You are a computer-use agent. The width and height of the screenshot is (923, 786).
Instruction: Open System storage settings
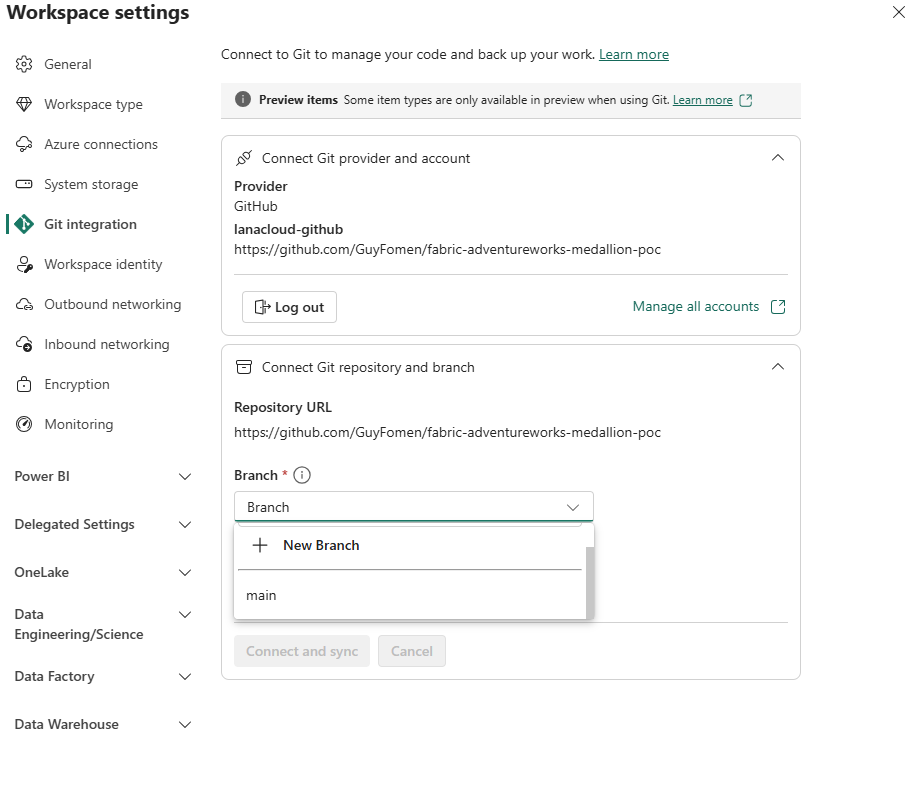(x=91, y=184)
